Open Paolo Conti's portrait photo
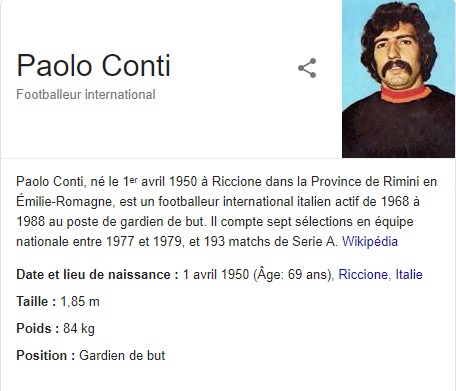Screen dimensions: 456x391 tap(399, 79)
